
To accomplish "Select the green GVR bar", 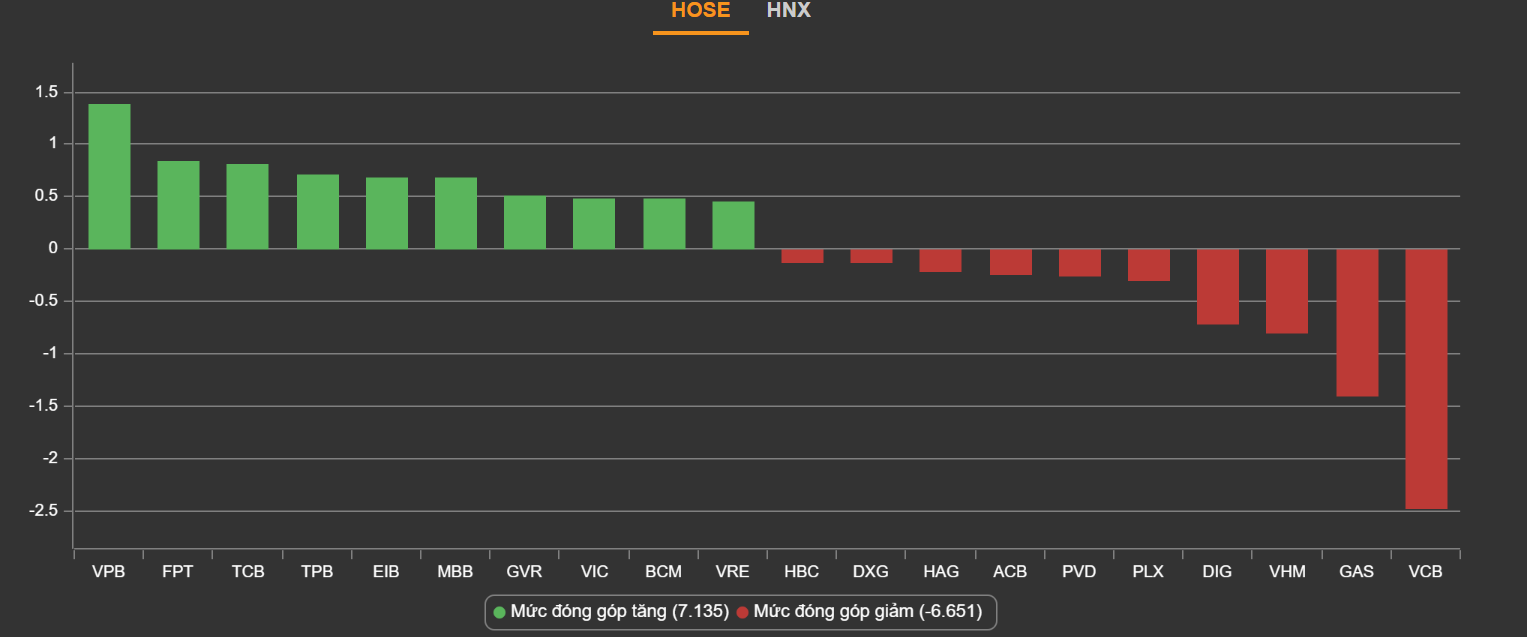I will coord(525,222).
